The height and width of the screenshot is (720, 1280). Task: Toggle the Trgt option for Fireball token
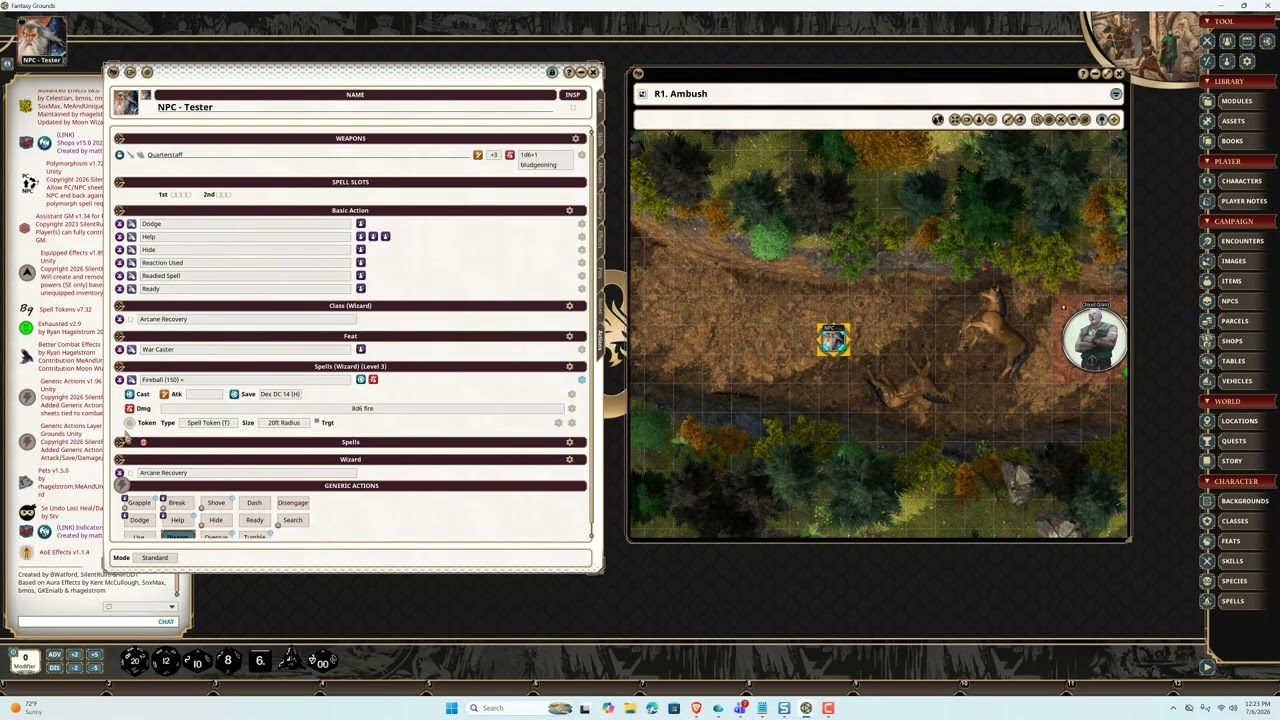click(x=317, y=421)
